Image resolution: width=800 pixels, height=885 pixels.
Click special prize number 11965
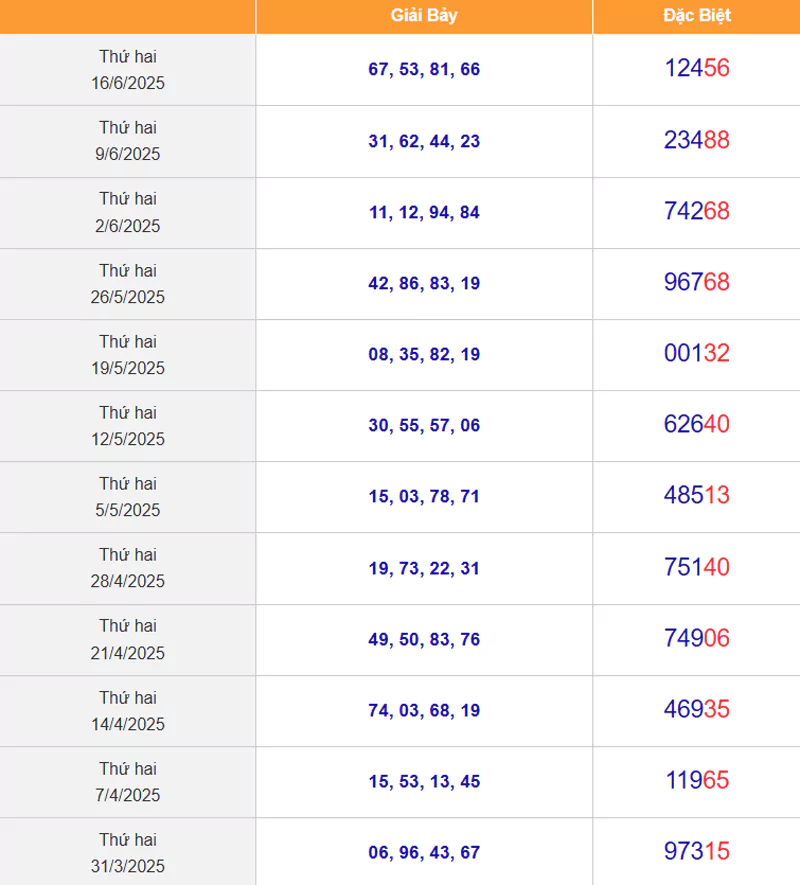coord(697,781)
